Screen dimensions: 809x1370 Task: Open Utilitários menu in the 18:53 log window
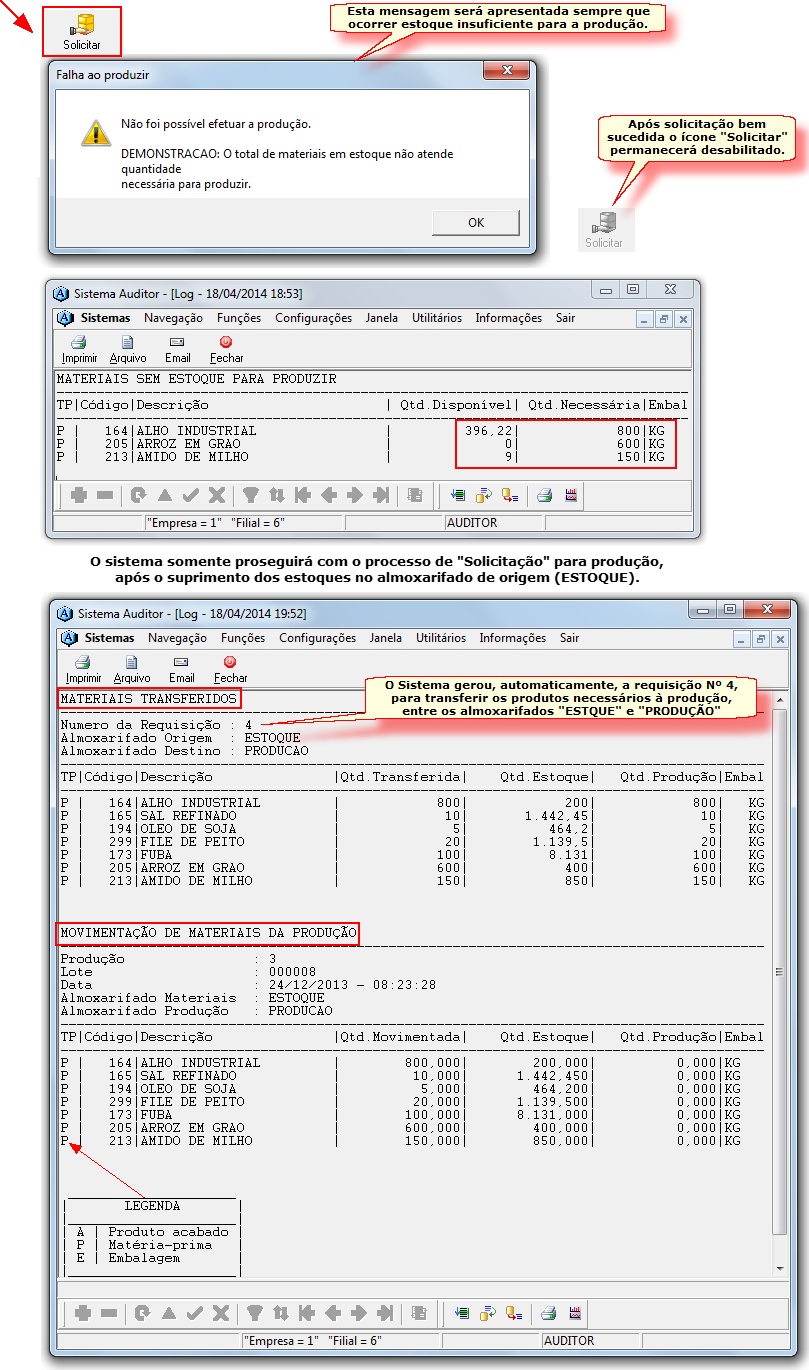point(437,318)
